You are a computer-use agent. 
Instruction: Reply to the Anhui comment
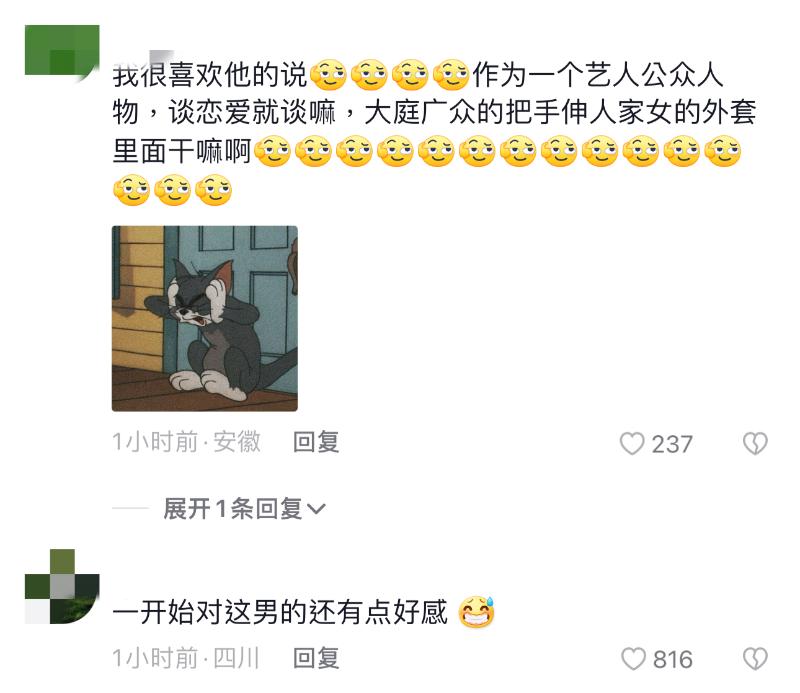pos(316,442)
